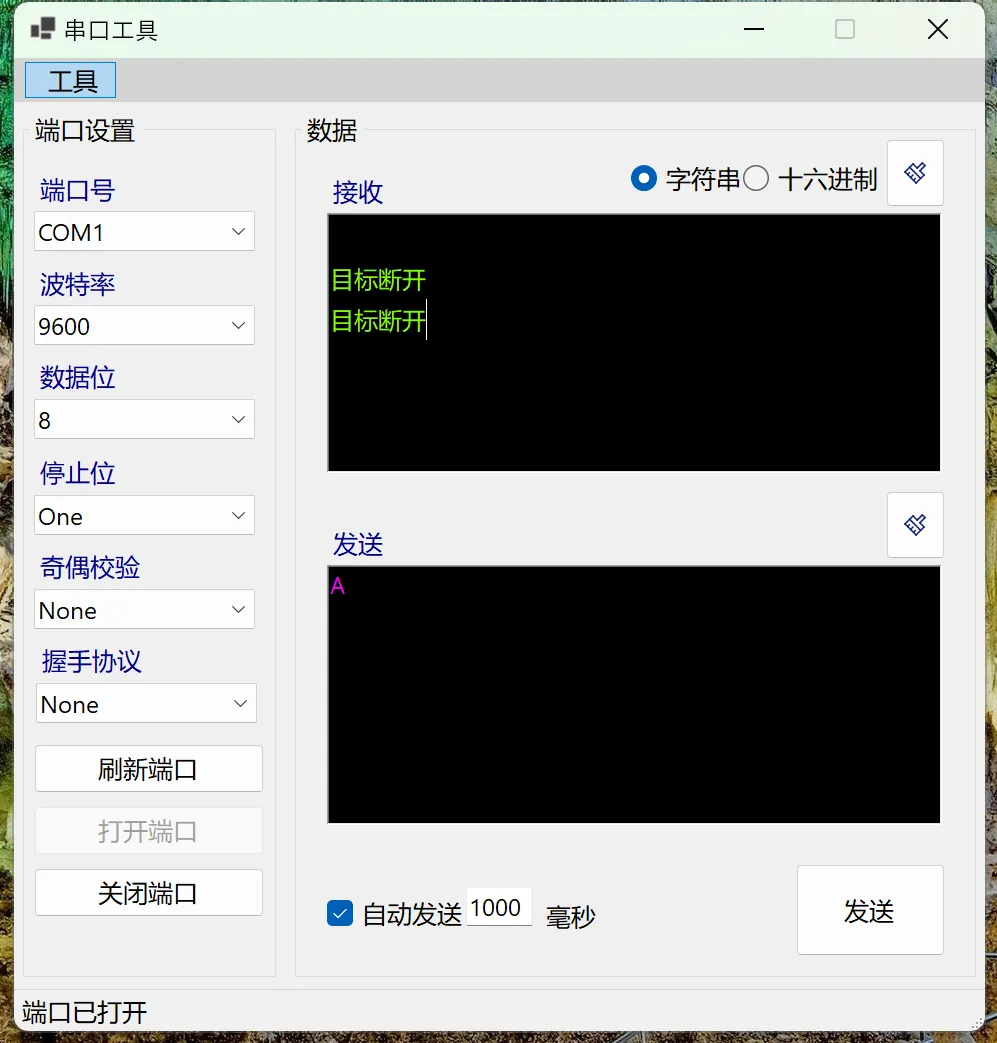Screen dimensions: 997x1043
Task: Open the 停止位 One dropdown
Action: [x=144, y=515]
